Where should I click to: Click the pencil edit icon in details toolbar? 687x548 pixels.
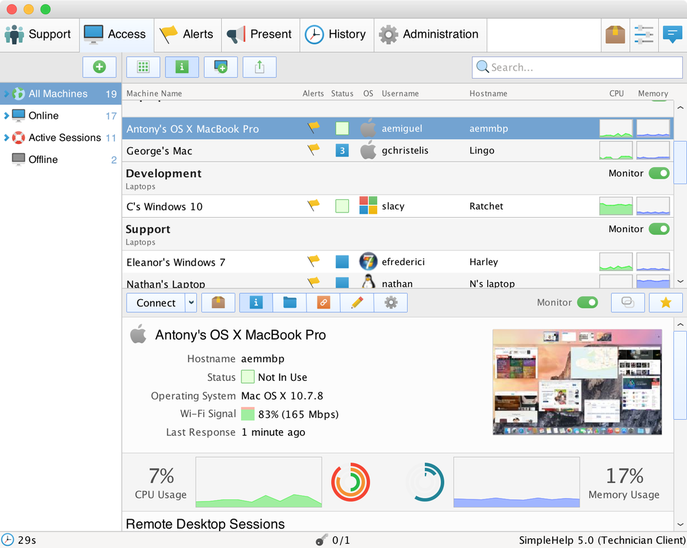357,303
